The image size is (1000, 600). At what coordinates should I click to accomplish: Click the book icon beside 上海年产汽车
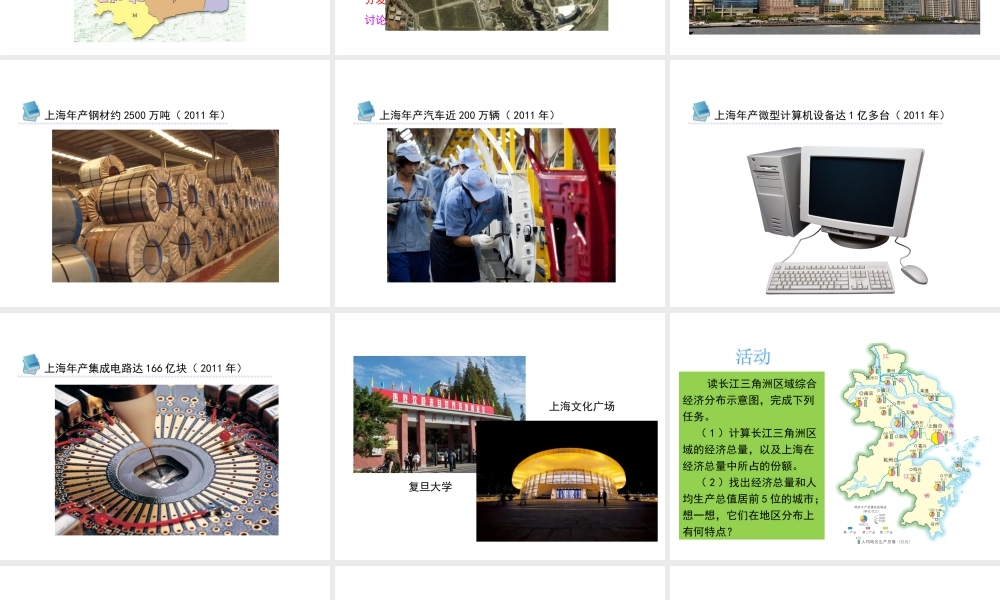point(366,111)
